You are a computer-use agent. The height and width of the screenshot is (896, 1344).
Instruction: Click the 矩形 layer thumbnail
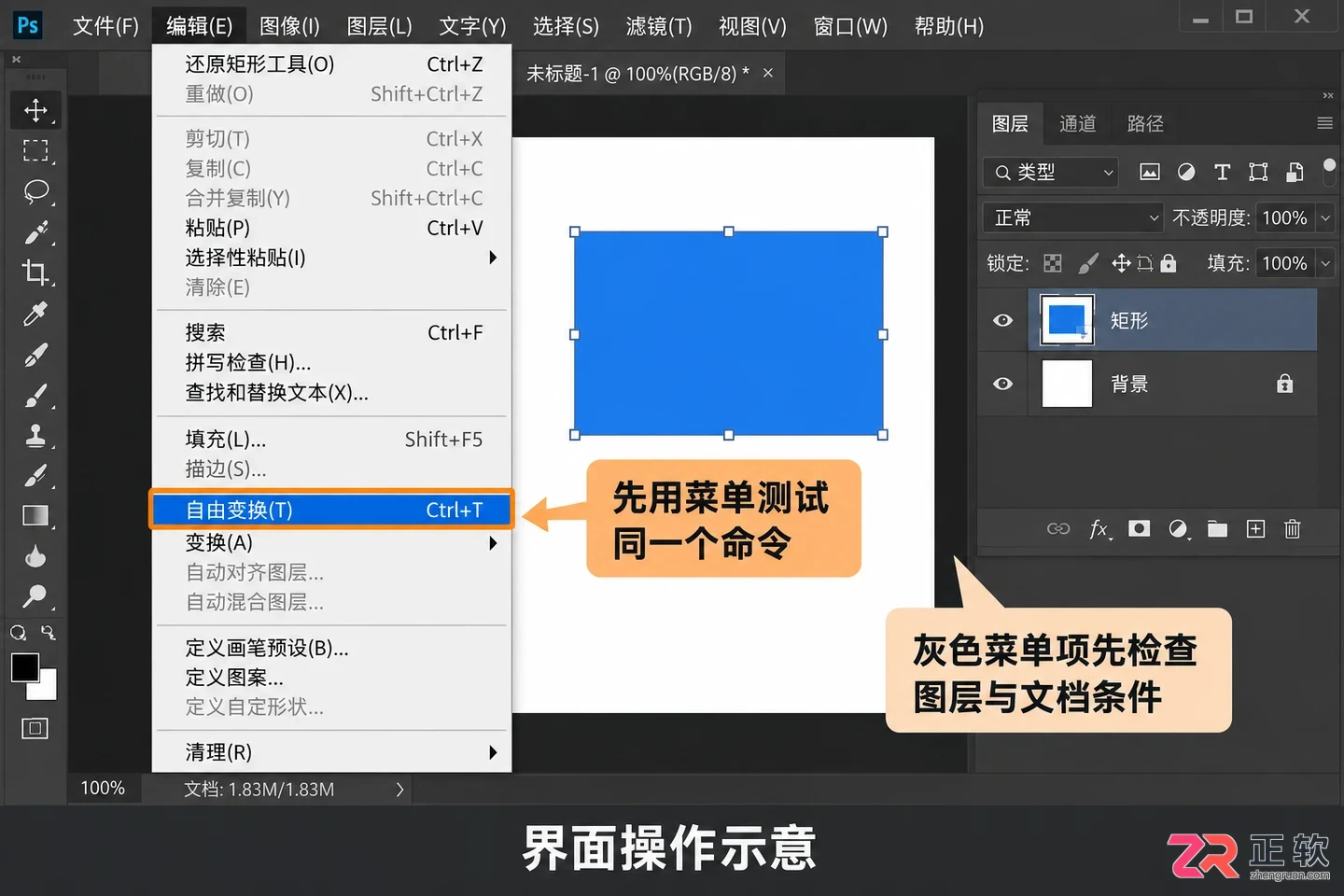pyautogui.click(x=1066, y=320)
